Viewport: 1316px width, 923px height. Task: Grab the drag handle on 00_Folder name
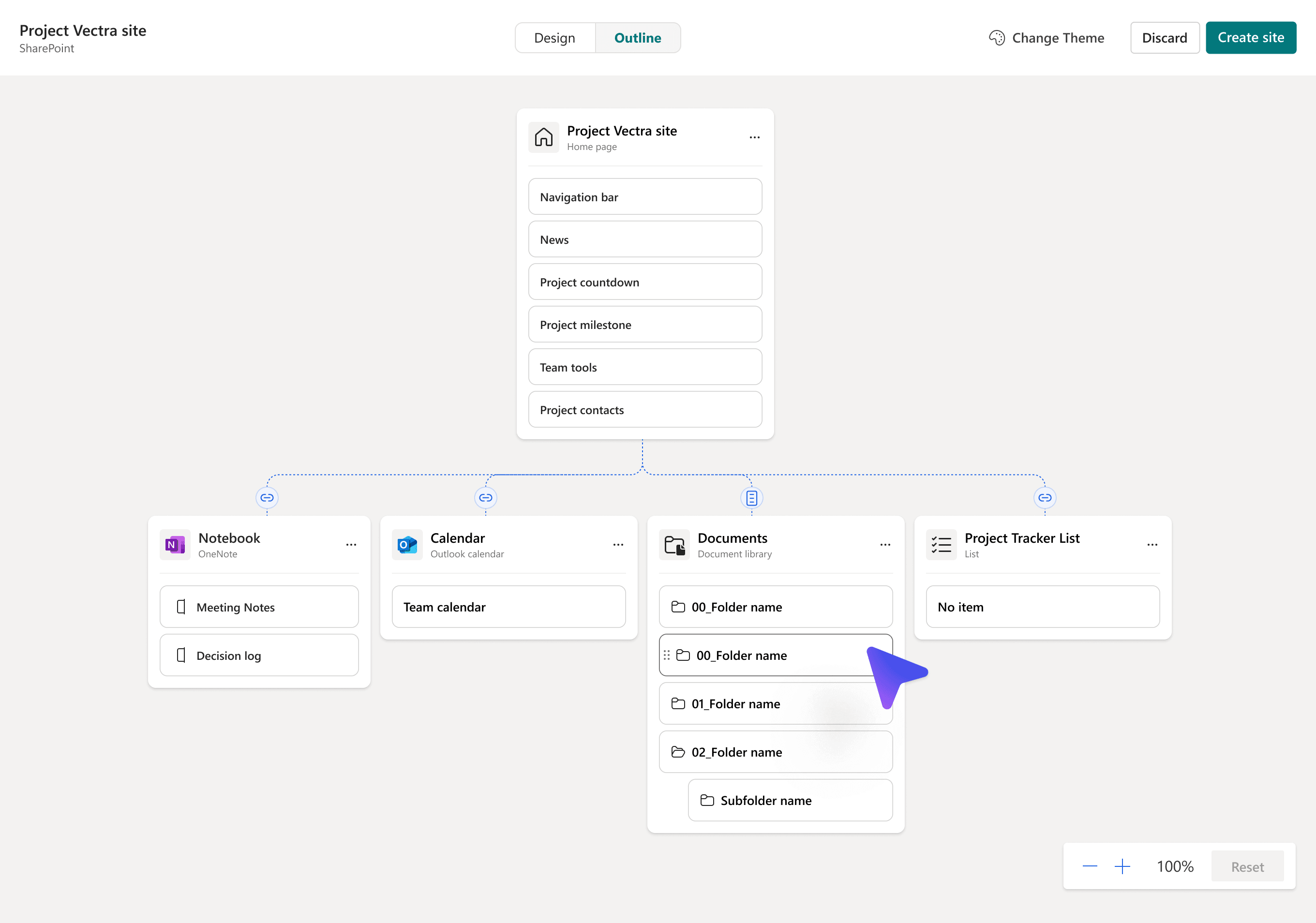pyautogui.click(x=667, y=655)
